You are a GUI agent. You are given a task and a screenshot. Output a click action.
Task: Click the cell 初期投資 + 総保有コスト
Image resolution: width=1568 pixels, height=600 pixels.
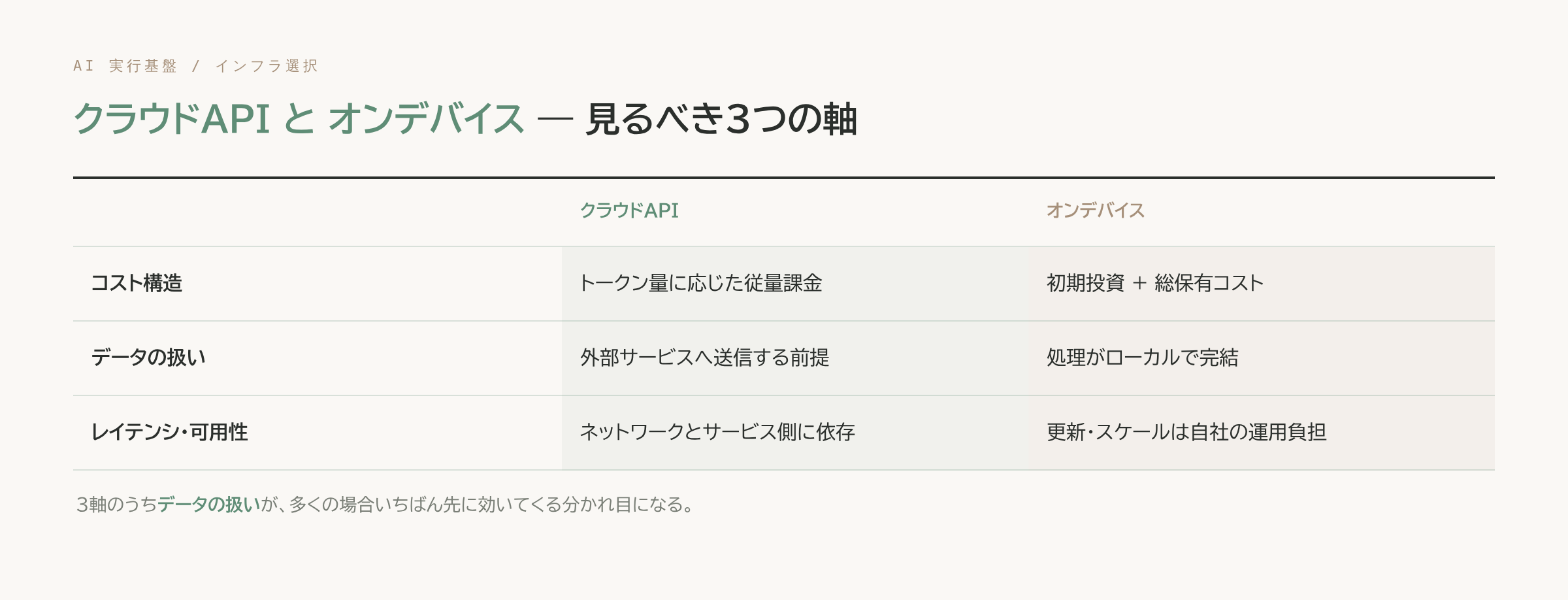(x=1155, y=283)
